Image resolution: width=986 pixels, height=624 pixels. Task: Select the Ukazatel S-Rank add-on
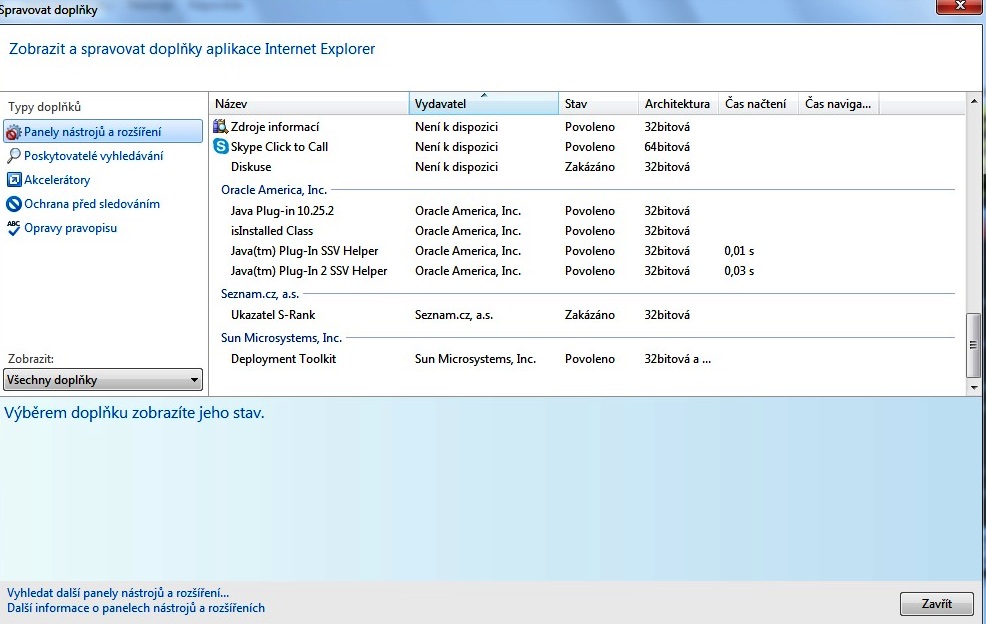point(272,315)
